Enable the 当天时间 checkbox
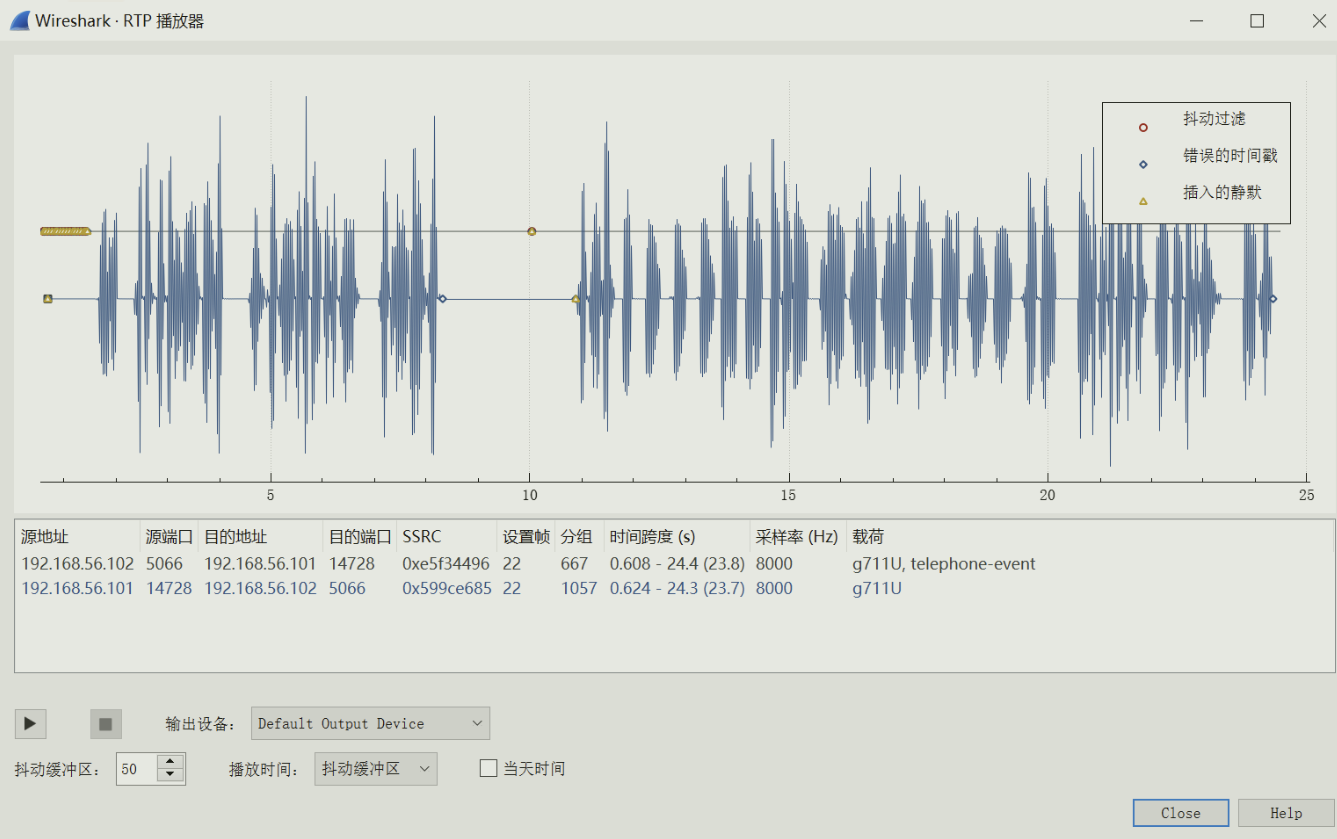The image size is (1337, 839). pos(488,769)
